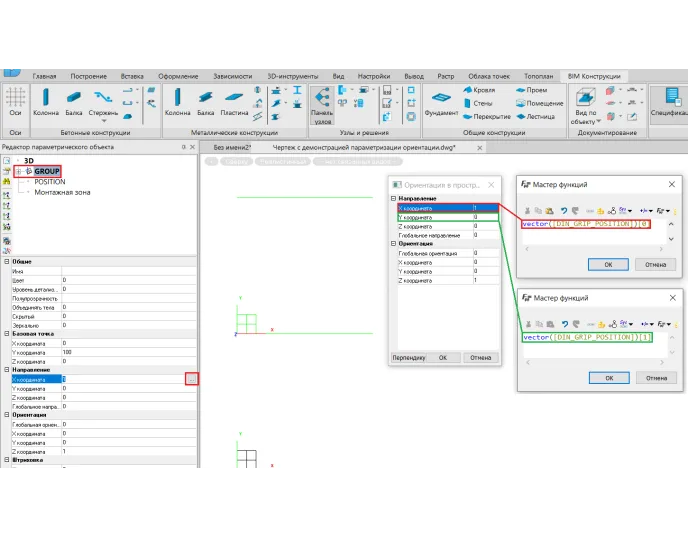Click scroll-up arrow in upper Мастер функций

pos(671,224)
